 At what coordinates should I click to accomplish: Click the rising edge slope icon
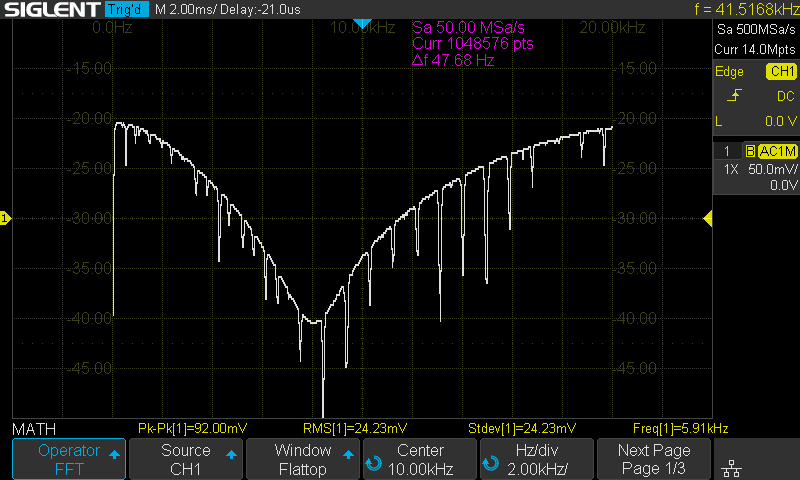[x=734, y=96]
